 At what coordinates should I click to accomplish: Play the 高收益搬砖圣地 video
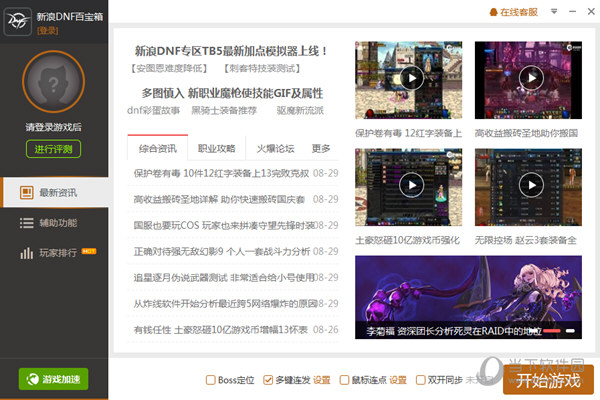pos(531,78)
